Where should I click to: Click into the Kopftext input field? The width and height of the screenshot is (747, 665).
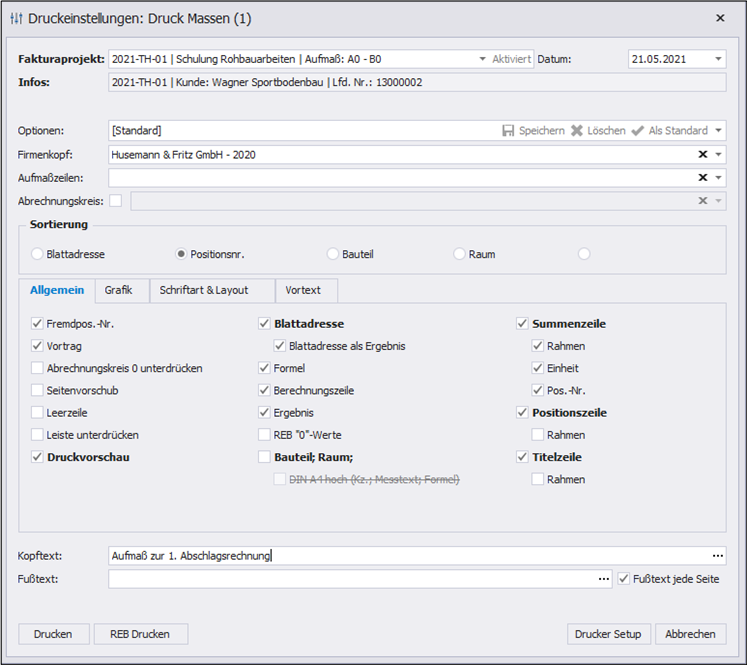coord(400,556)
